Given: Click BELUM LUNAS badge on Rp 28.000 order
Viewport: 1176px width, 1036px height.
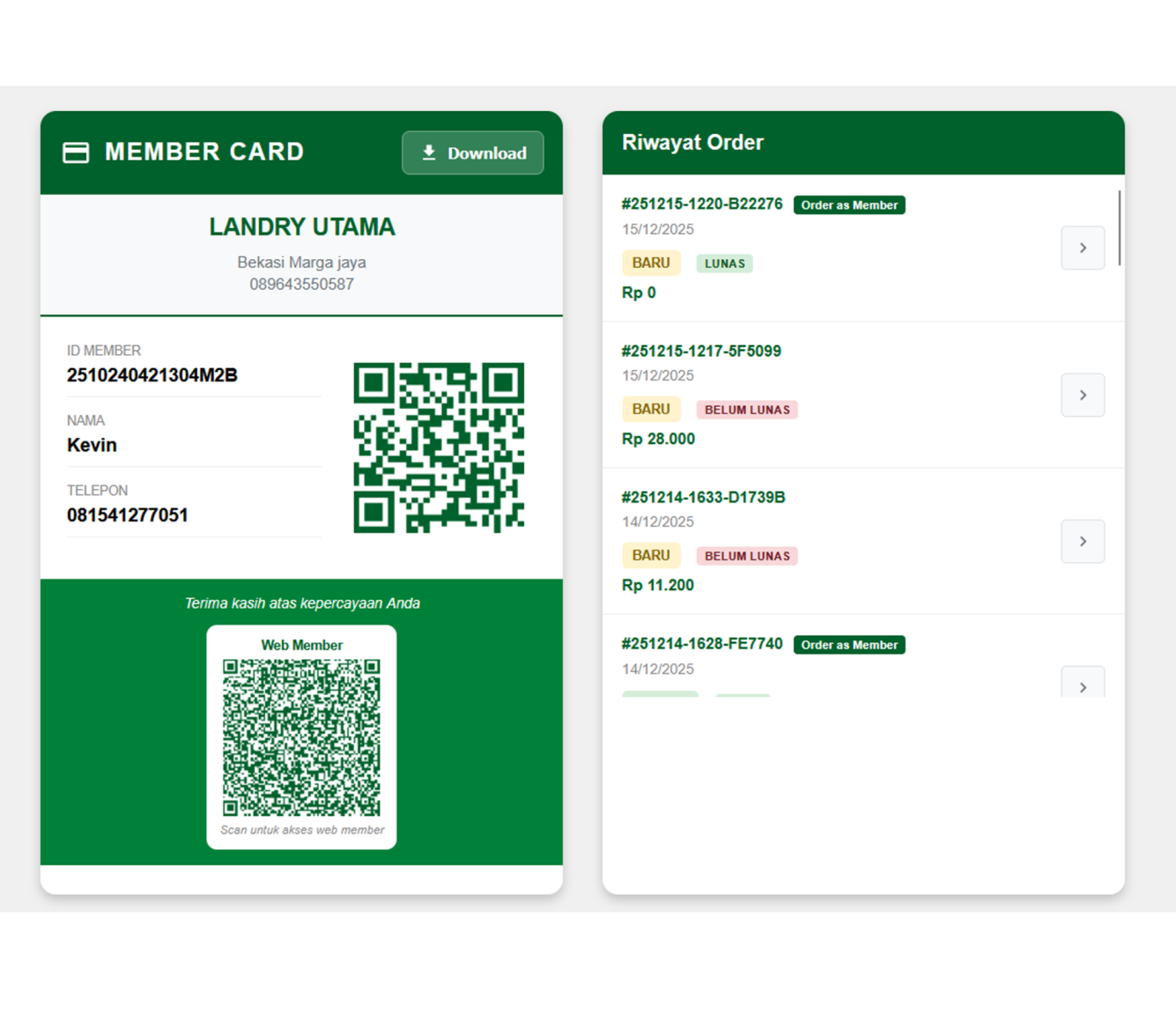Looking at the screenshot, I should pyautogui.click(x=747, y=410).
